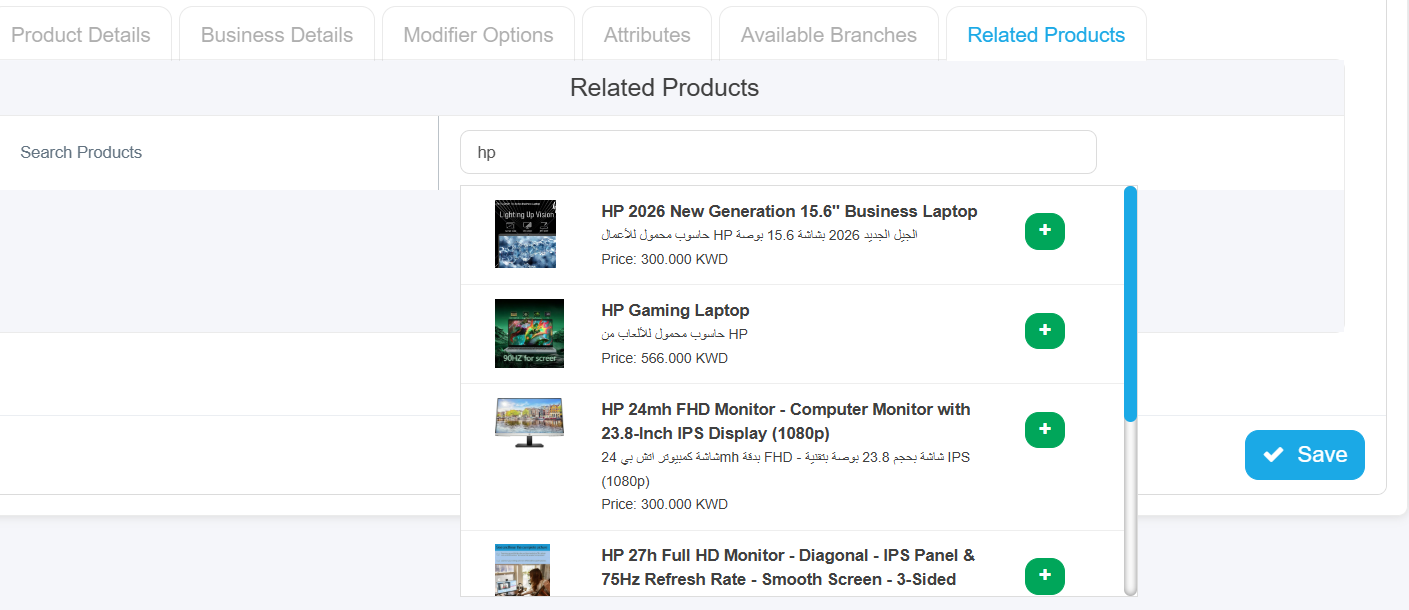Click the Related Products section heading
Image resolution: width=1409 pixels, height=610 pixels.
coord(664,88)
